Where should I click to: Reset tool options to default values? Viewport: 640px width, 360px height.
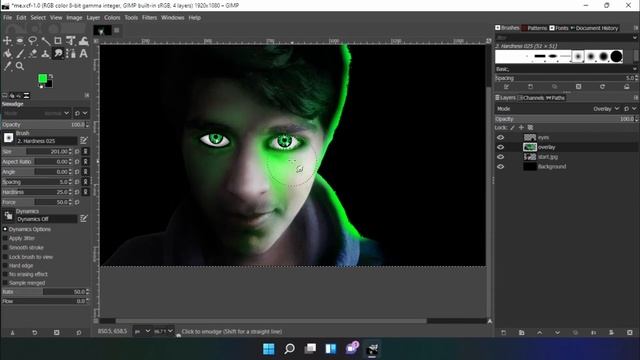point(79,333)
